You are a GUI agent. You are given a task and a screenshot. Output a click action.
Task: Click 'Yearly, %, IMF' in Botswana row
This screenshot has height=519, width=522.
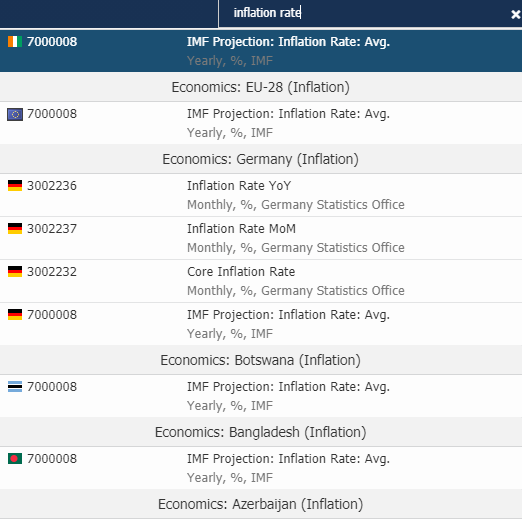[x=230, y=406]
